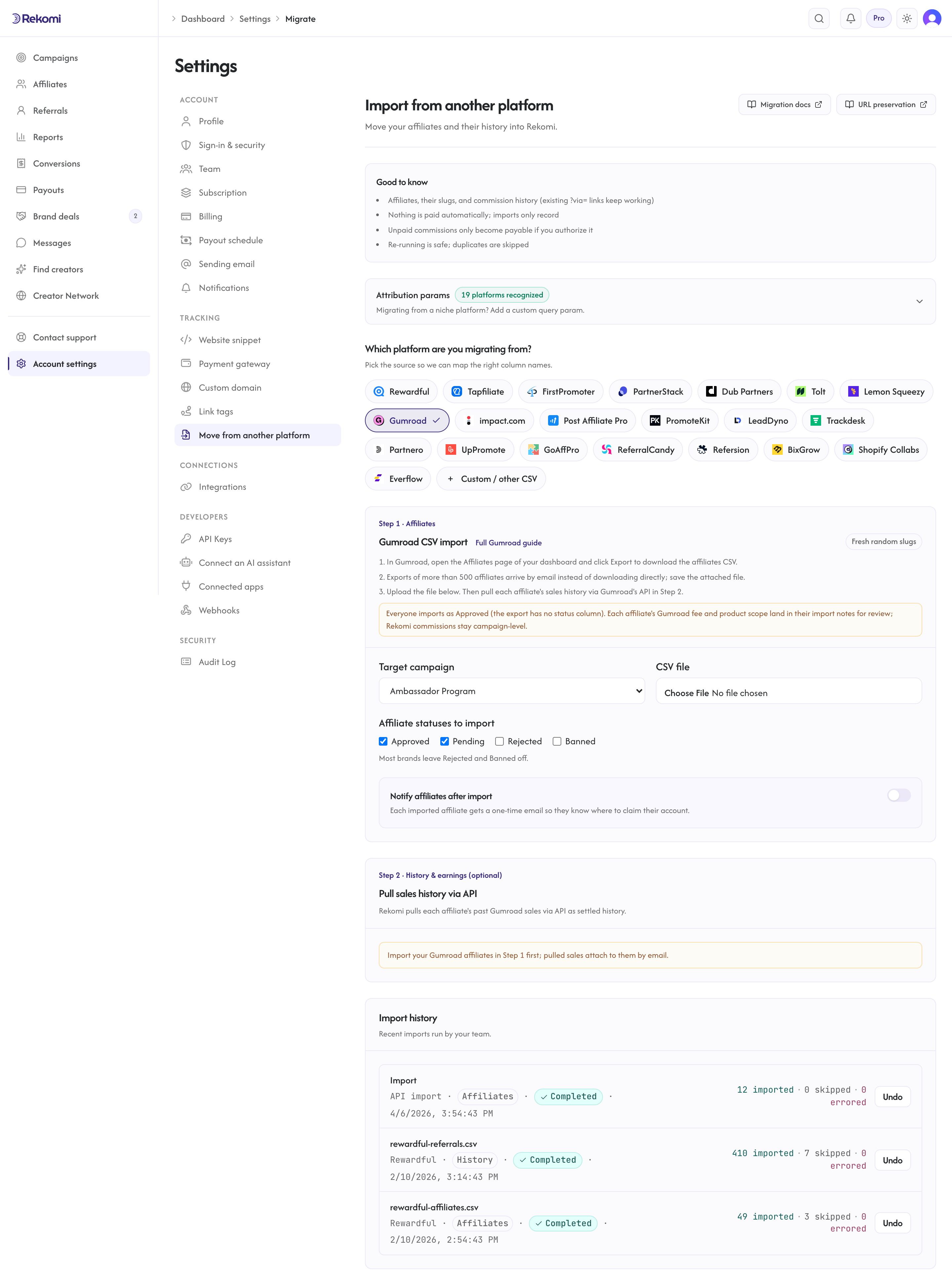The width and height of the screenshot is (952, 1285).
Task: Uncheck the Pending status checkbox
Action: click(444, 741)
